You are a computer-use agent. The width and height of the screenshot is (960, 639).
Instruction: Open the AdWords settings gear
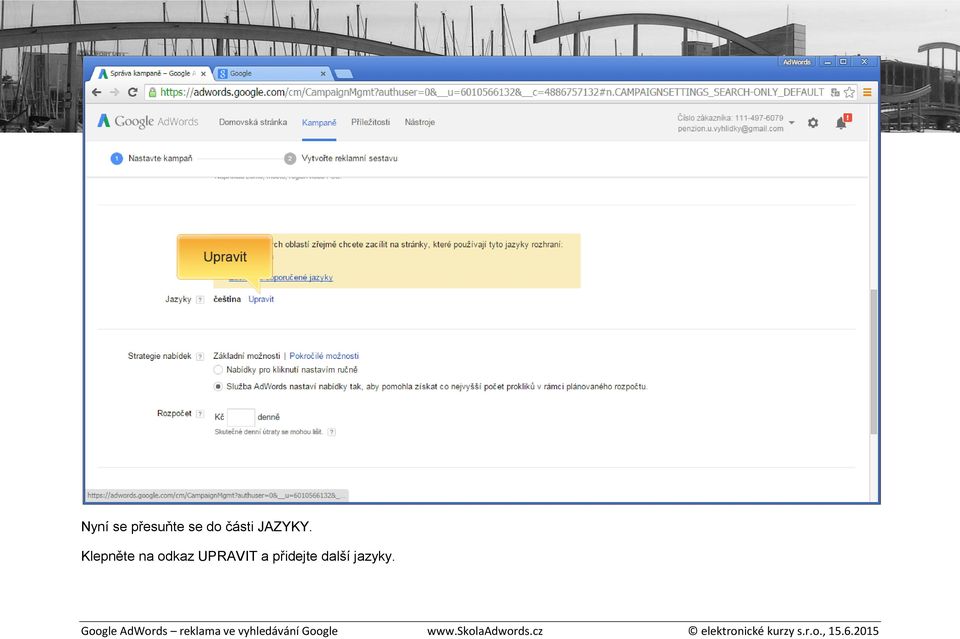coord(812,123)
